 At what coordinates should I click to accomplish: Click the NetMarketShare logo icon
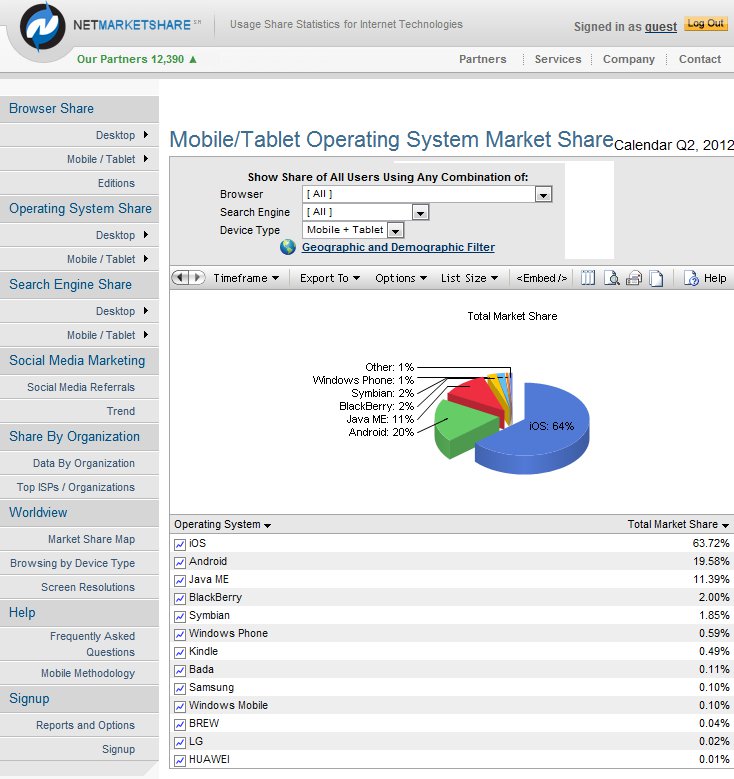[x=42, y=28]
